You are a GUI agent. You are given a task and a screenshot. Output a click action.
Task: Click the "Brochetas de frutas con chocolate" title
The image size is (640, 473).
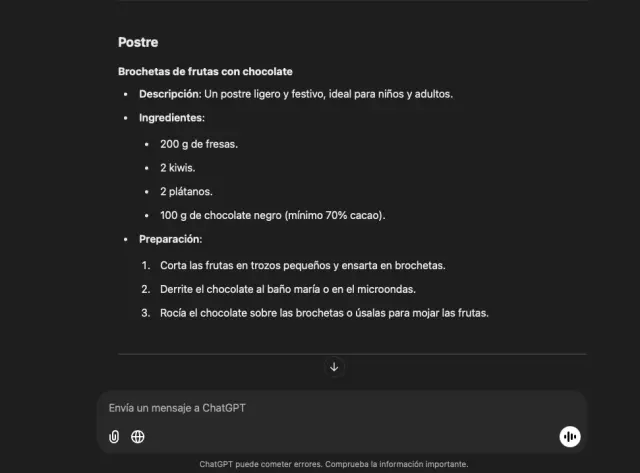(205, 71)
